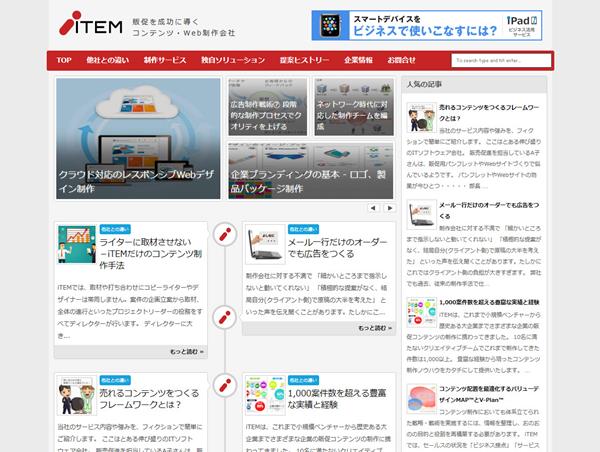The width and height of the screenshot is (600, 452).
Task: Open 提案ヒストリー menu item
Action: 304,60
